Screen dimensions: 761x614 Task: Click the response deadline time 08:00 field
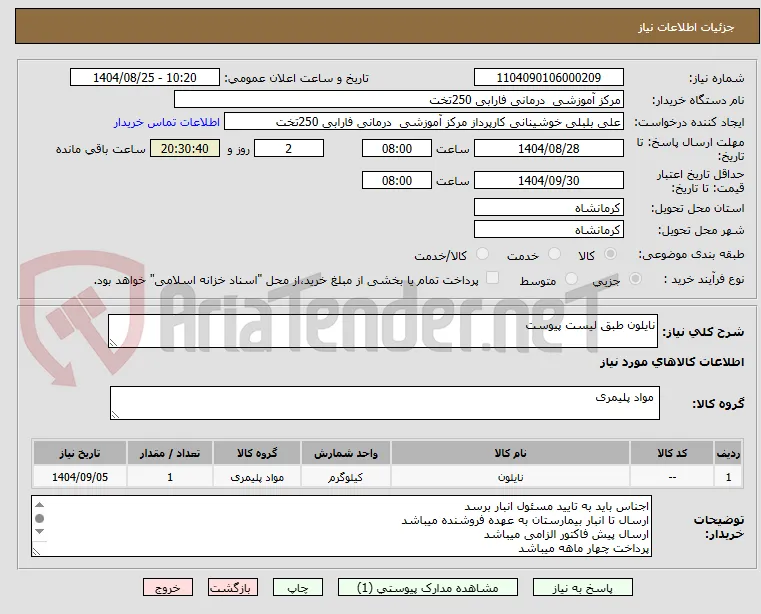(397, 148)
